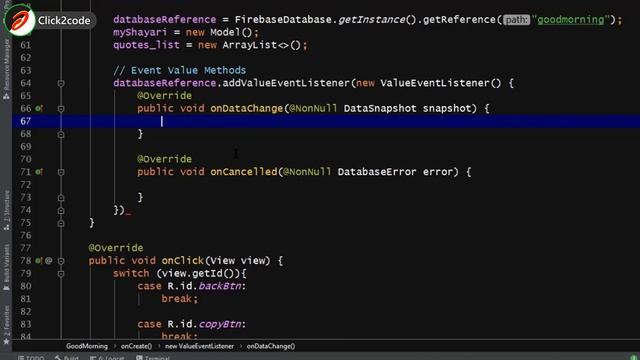Open the Logcat tool window tab
This screenshot has height=360, width=640.
pos(107,358)
